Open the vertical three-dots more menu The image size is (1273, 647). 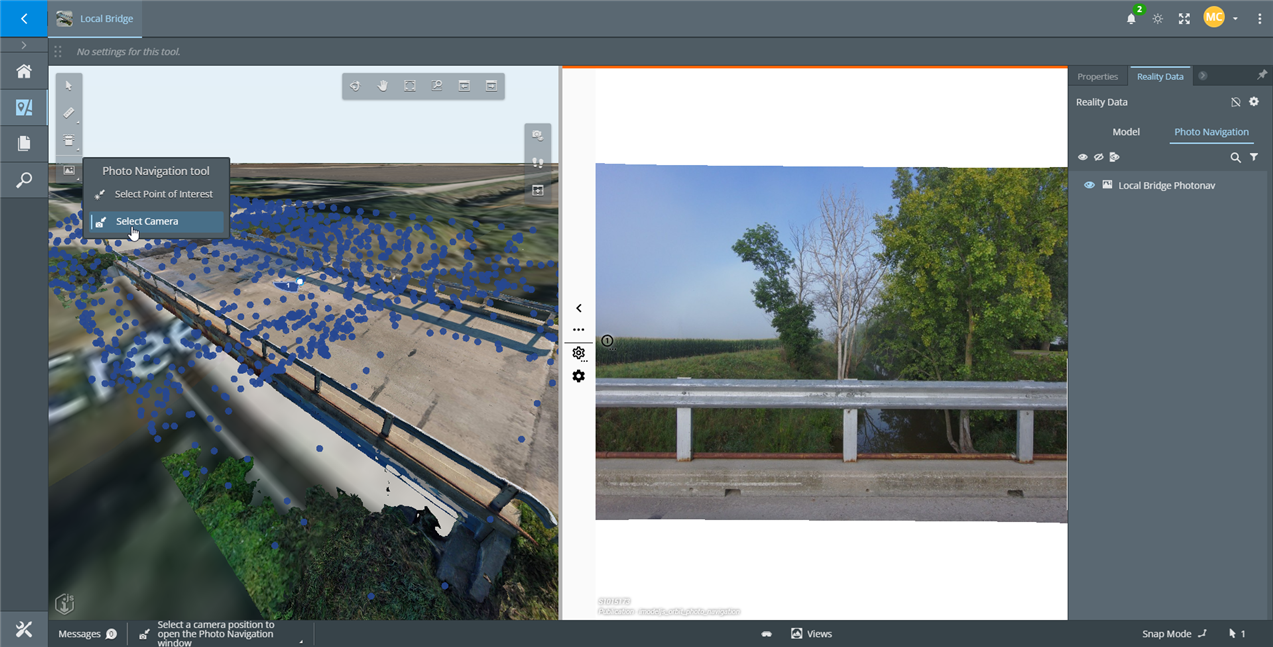(x=1259, y=18)
